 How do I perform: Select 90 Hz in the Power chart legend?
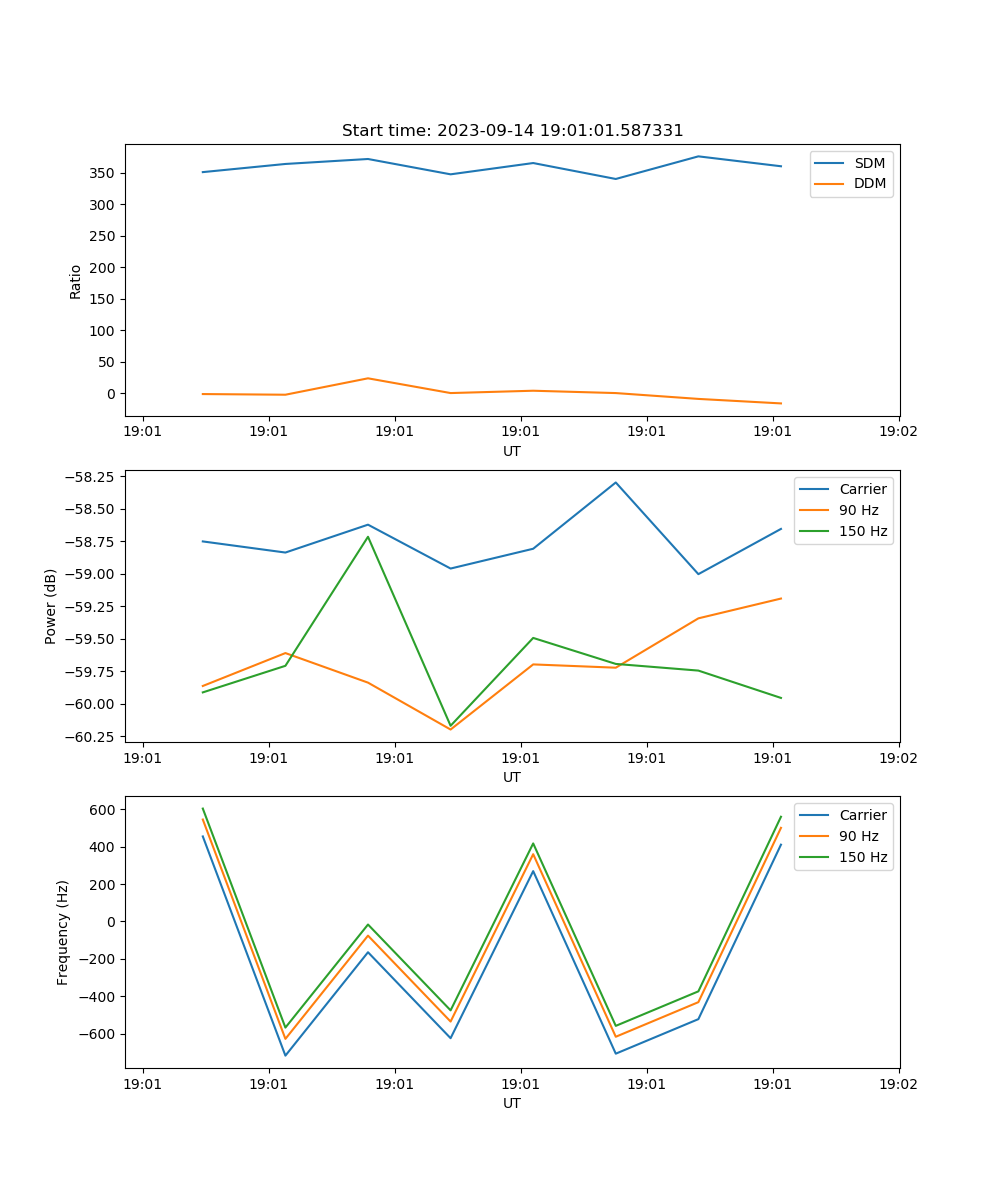pyautogui.click(x=858, y=510)
